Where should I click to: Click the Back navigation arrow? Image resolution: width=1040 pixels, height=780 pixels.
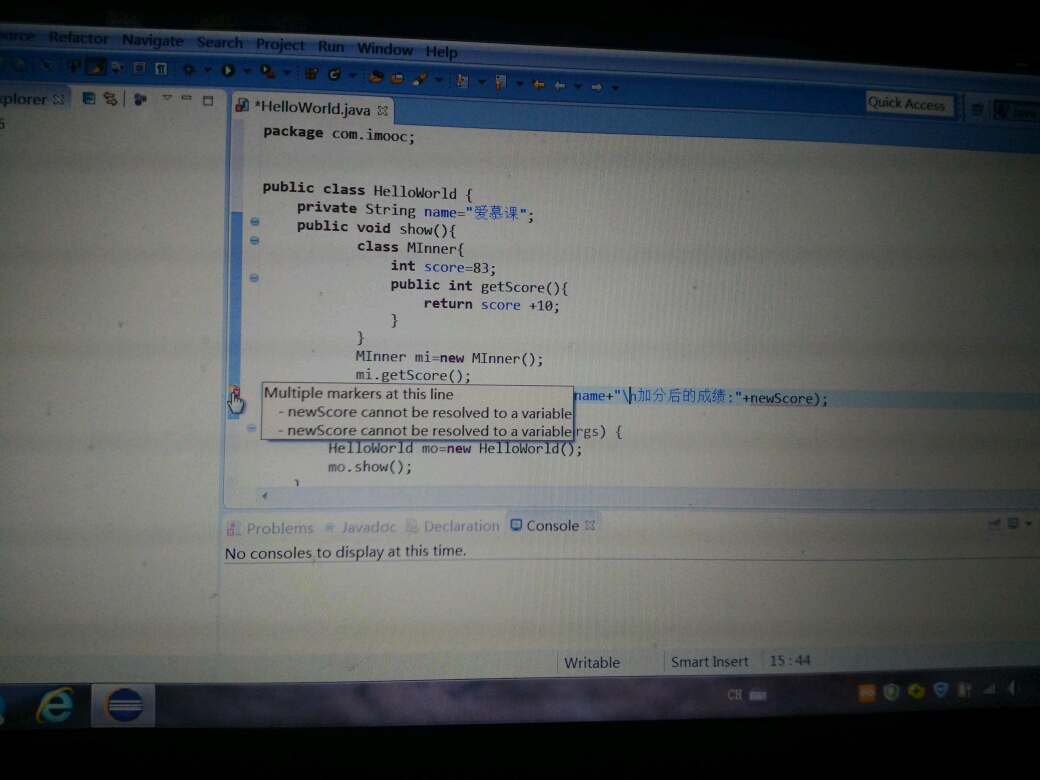pyautogui.click(x=560, y=86)
